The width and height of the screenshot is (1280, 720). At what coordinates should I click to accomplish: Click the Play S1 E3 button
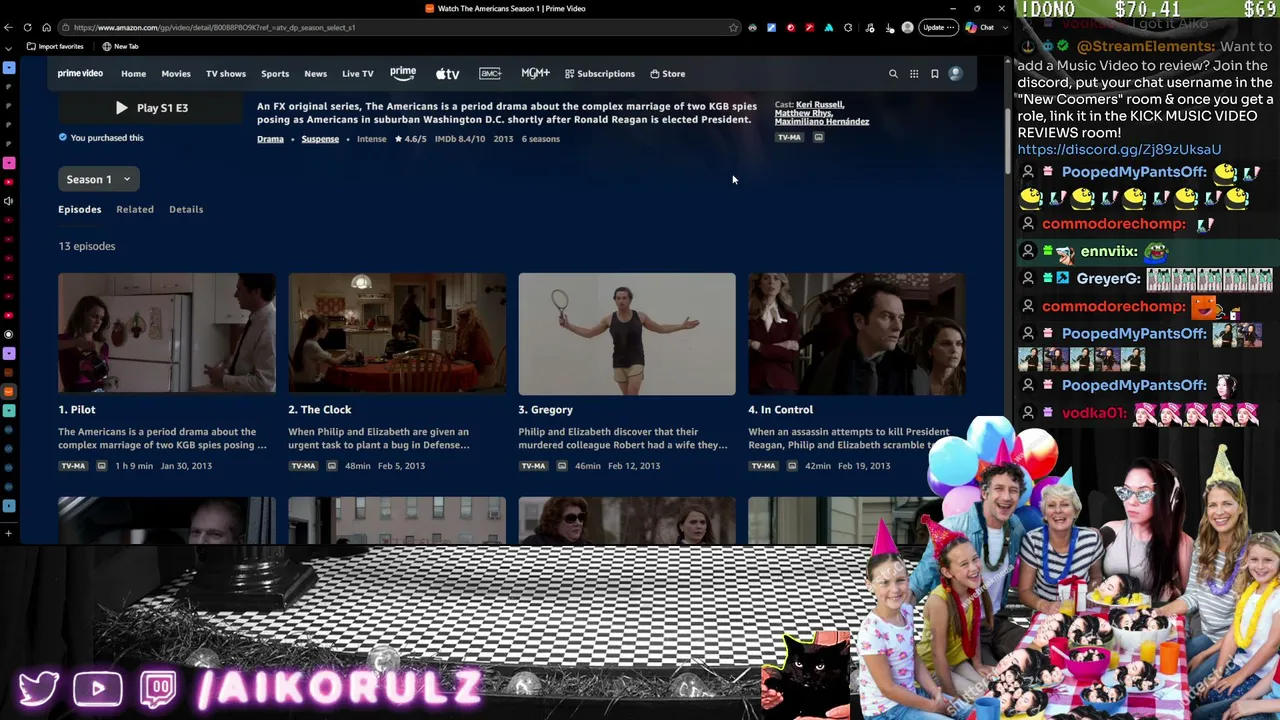click(x=151, y=107)
